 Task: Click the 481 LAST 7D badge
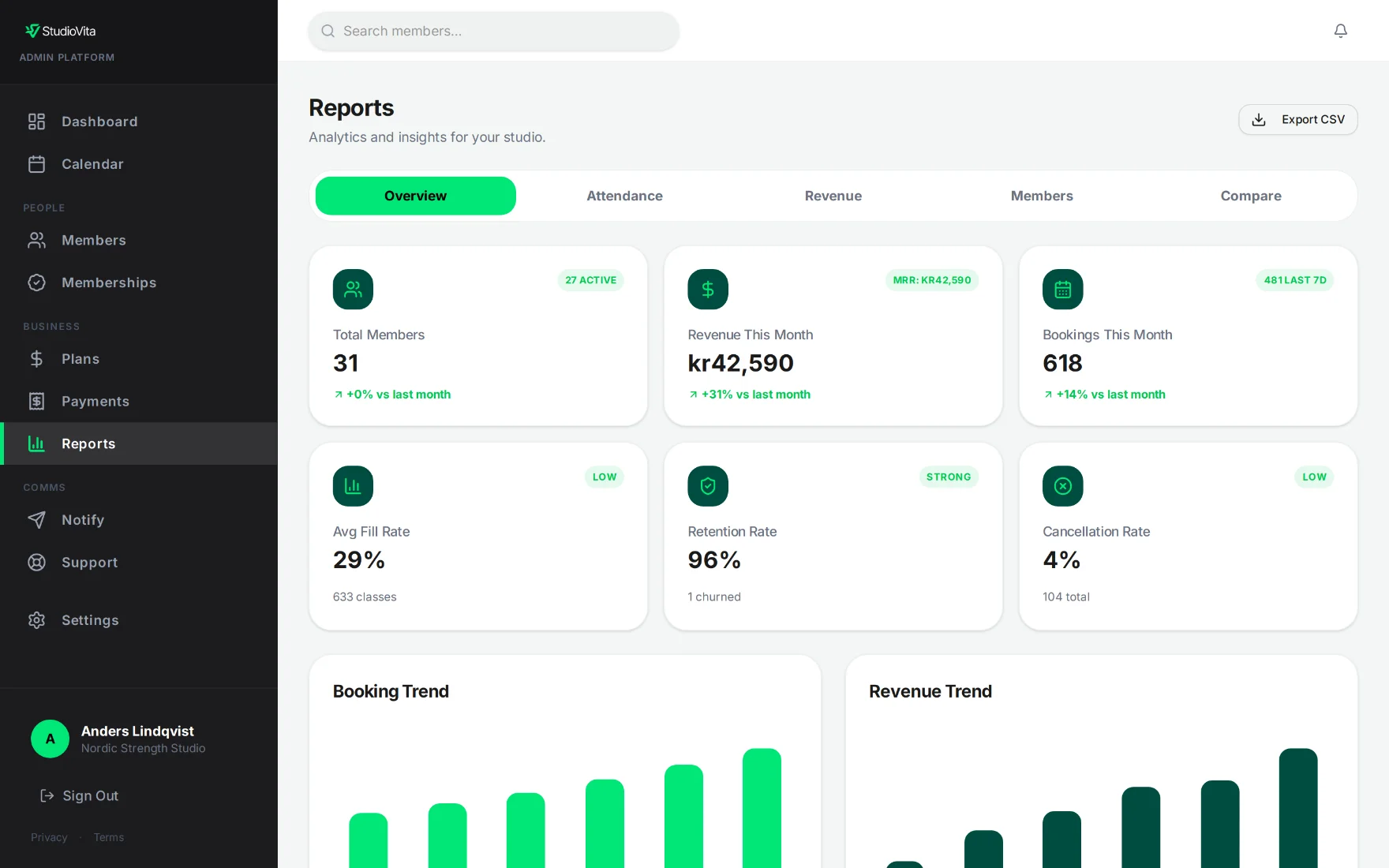[1295, 280]
